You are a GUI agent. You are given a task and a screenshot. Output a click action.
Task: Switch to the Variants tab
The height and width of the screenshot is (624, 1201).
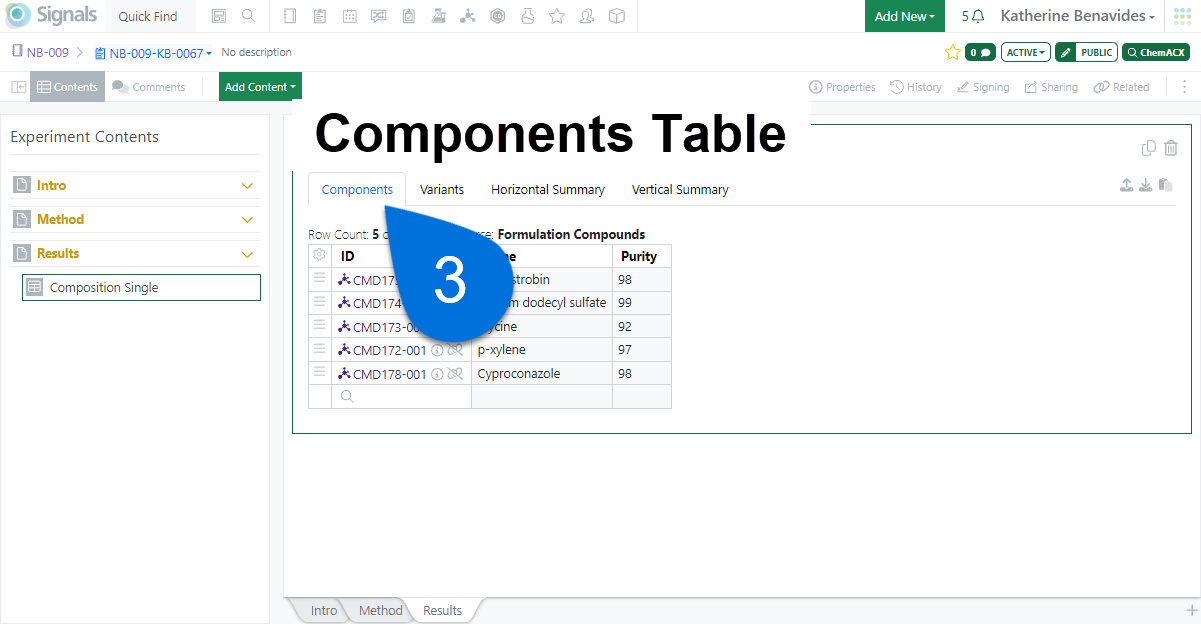click(x=441, y=189)
